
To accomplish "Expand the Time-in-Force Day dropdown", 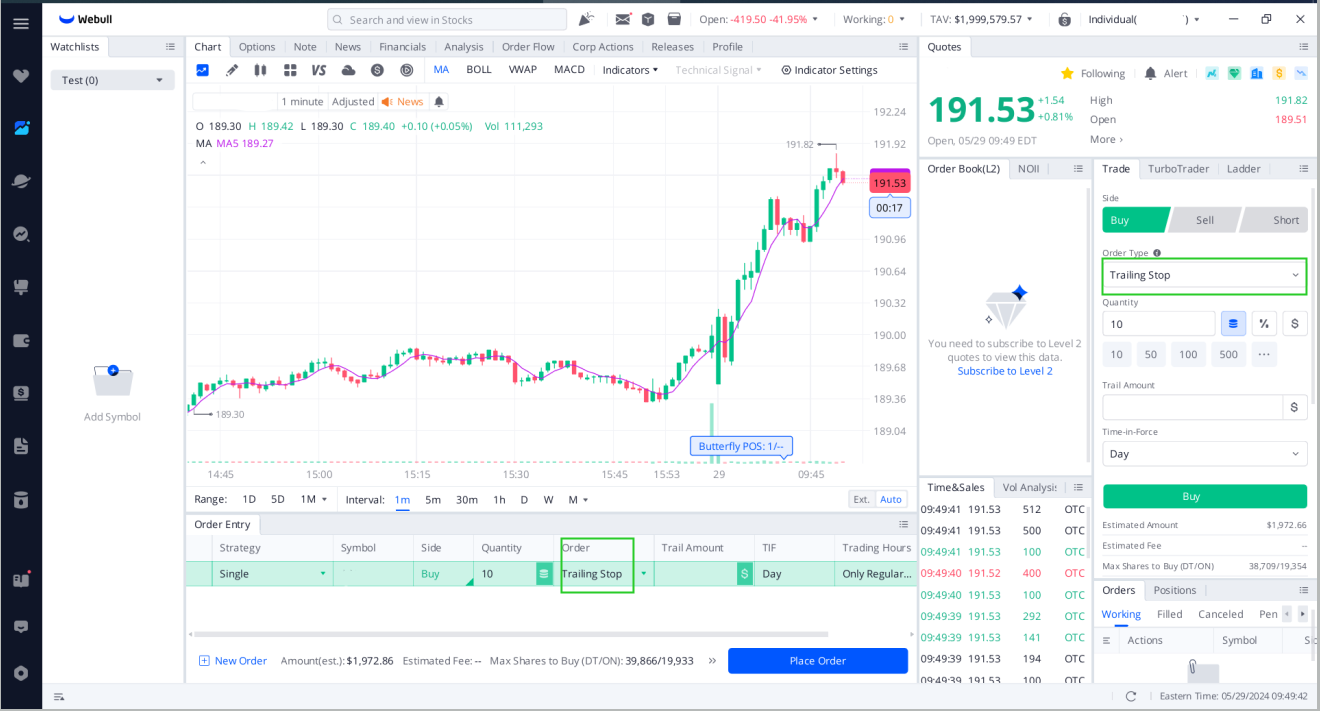I will (1204, 454).
